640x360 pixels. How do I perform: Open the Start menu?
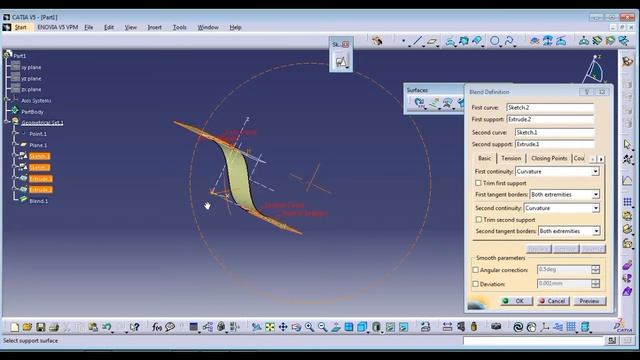click(20, 27)
